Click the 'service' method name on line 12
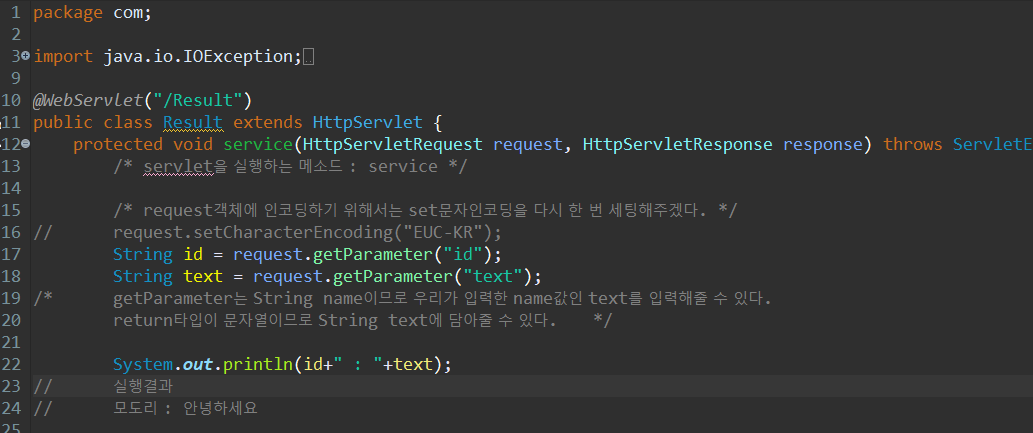This screenshot has width=1033, height=433. click(x=258, y=144)
